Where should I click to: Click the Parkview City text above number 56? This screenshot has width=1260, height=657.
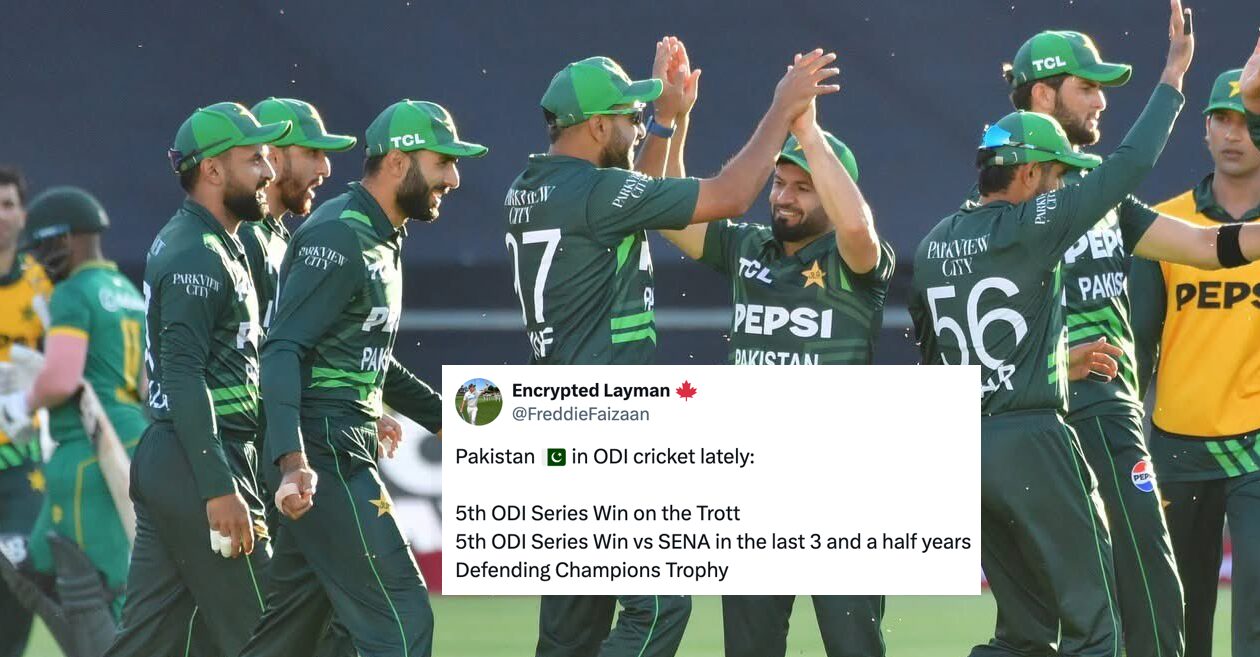click(957, 254)
